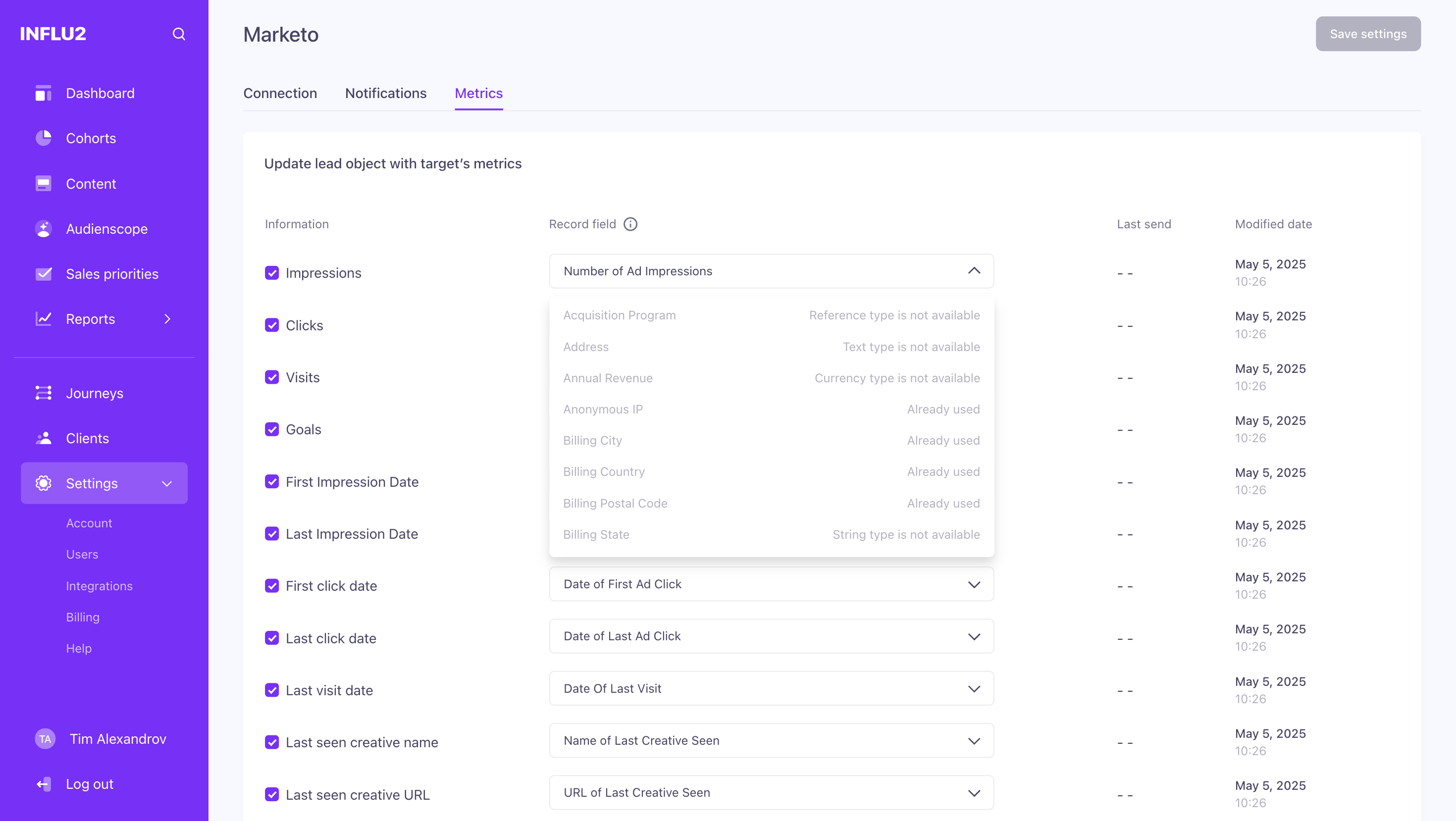Open Users settings link
Image resolution: width=1456 pixels, height=821 pixels.
click(x=82, y=554)
